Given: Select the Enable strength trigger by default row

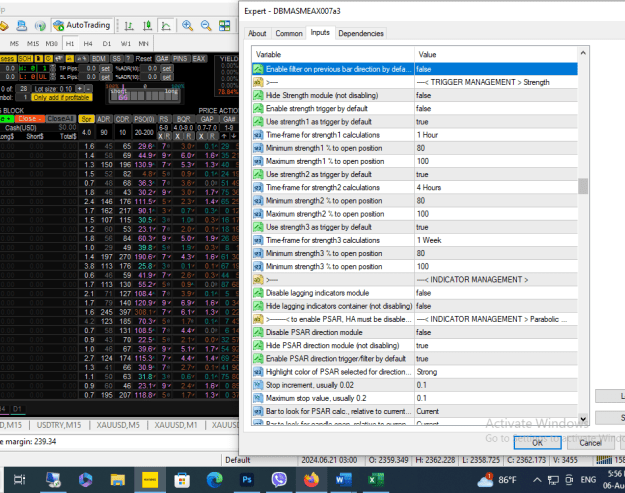Looking at the screenshot, I should click(x=415, y=108).
